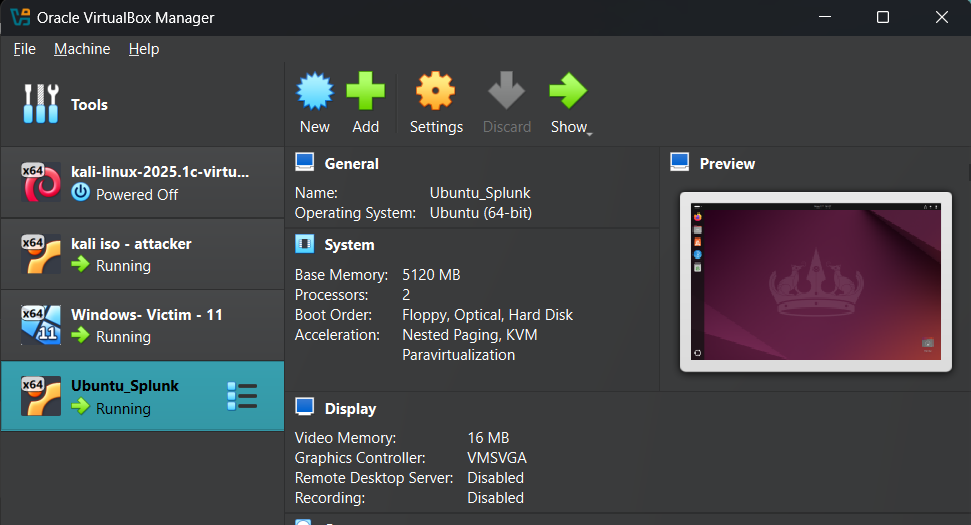Click Graphics Controller value VMSVGA
The image size is (971, 525).
497,458
